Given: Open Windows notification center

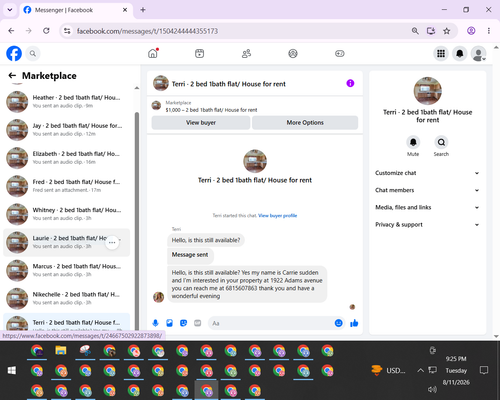Looking at the screenshot, I should (484, 370).
